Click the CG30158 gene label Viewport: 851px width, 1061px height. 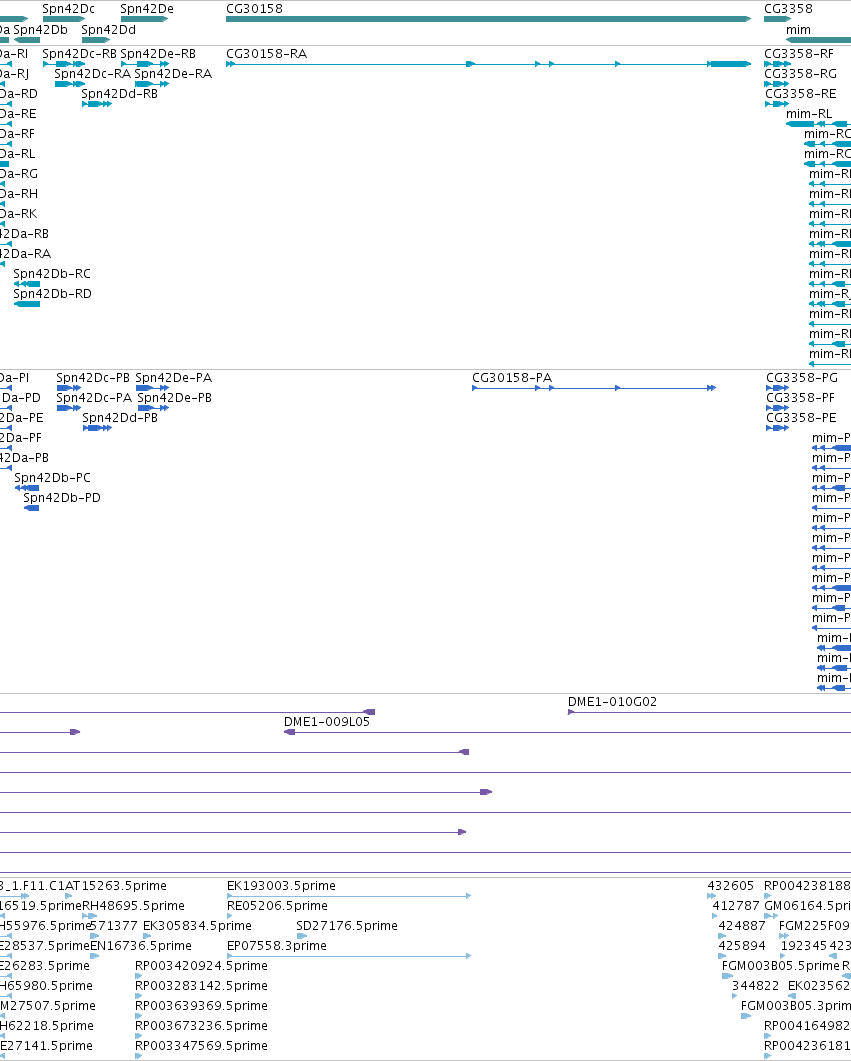[254, 9]
